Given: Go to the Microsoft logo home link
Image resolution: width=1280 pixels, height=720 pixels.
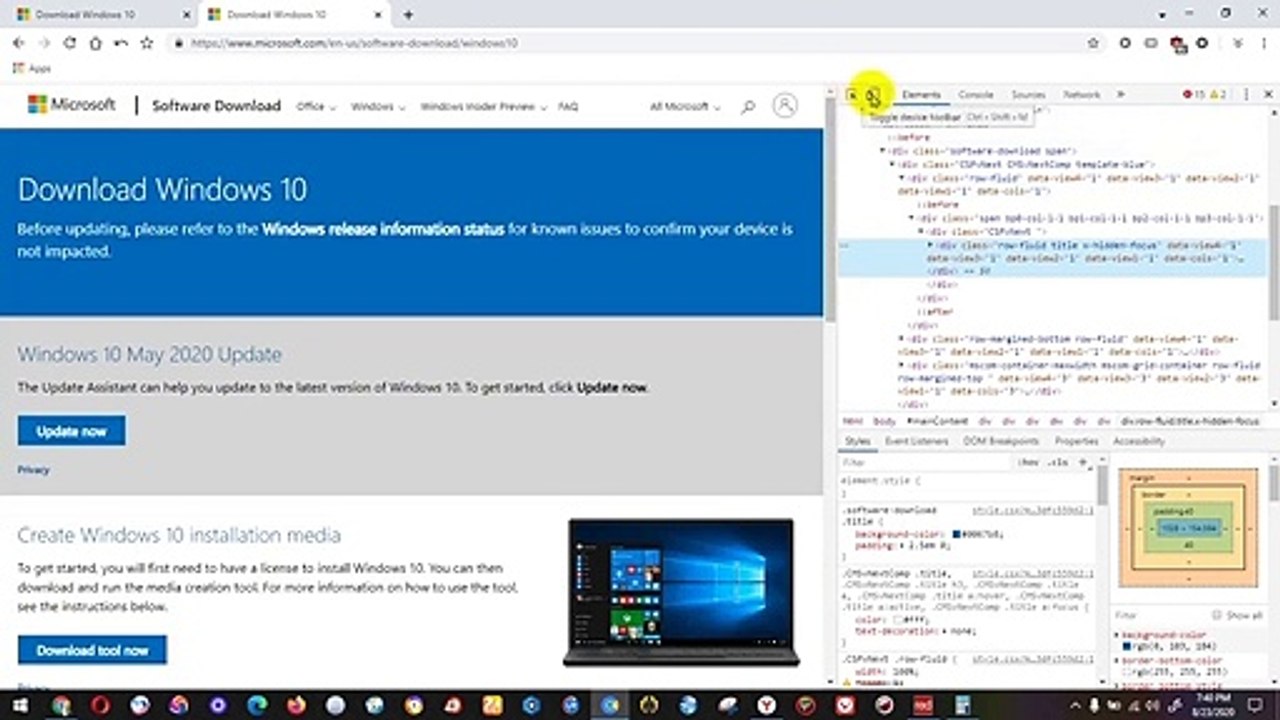Looking at the screenshot, I should pyautogui.click(x=71, y=105).
